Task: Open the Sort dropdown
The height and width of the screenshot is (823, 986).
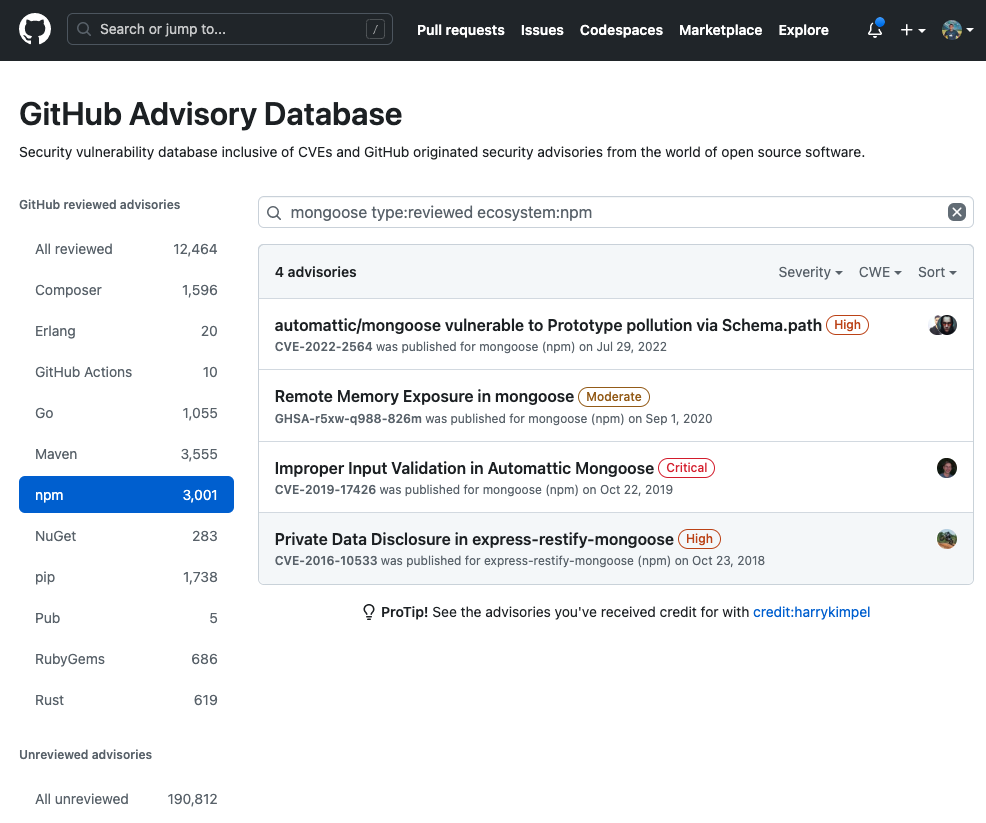Action: (936, 272)
